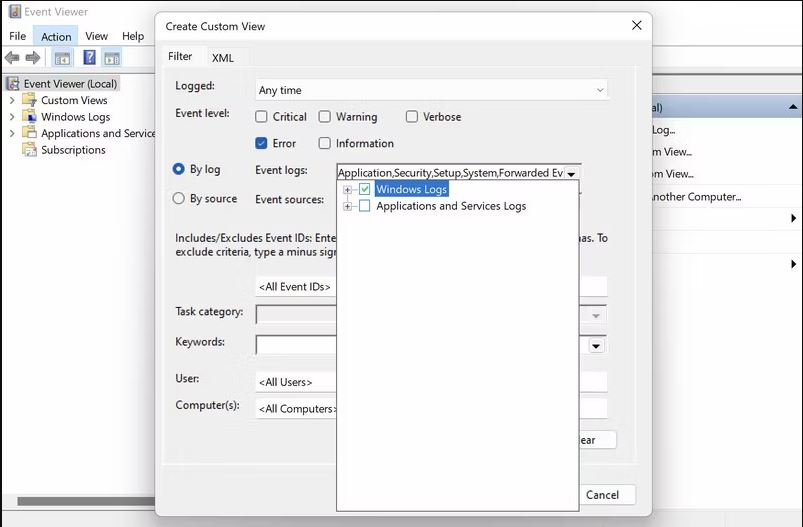The width and height of the screenshot is (803, 527).
Task: Click the All Event IDs input field
Action: tap(296, 287)
